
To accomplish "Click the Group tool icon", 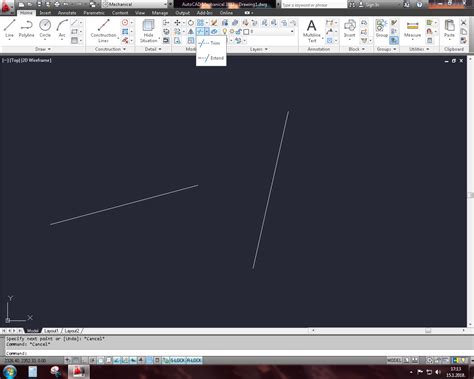I will click(x=381, y=29).
